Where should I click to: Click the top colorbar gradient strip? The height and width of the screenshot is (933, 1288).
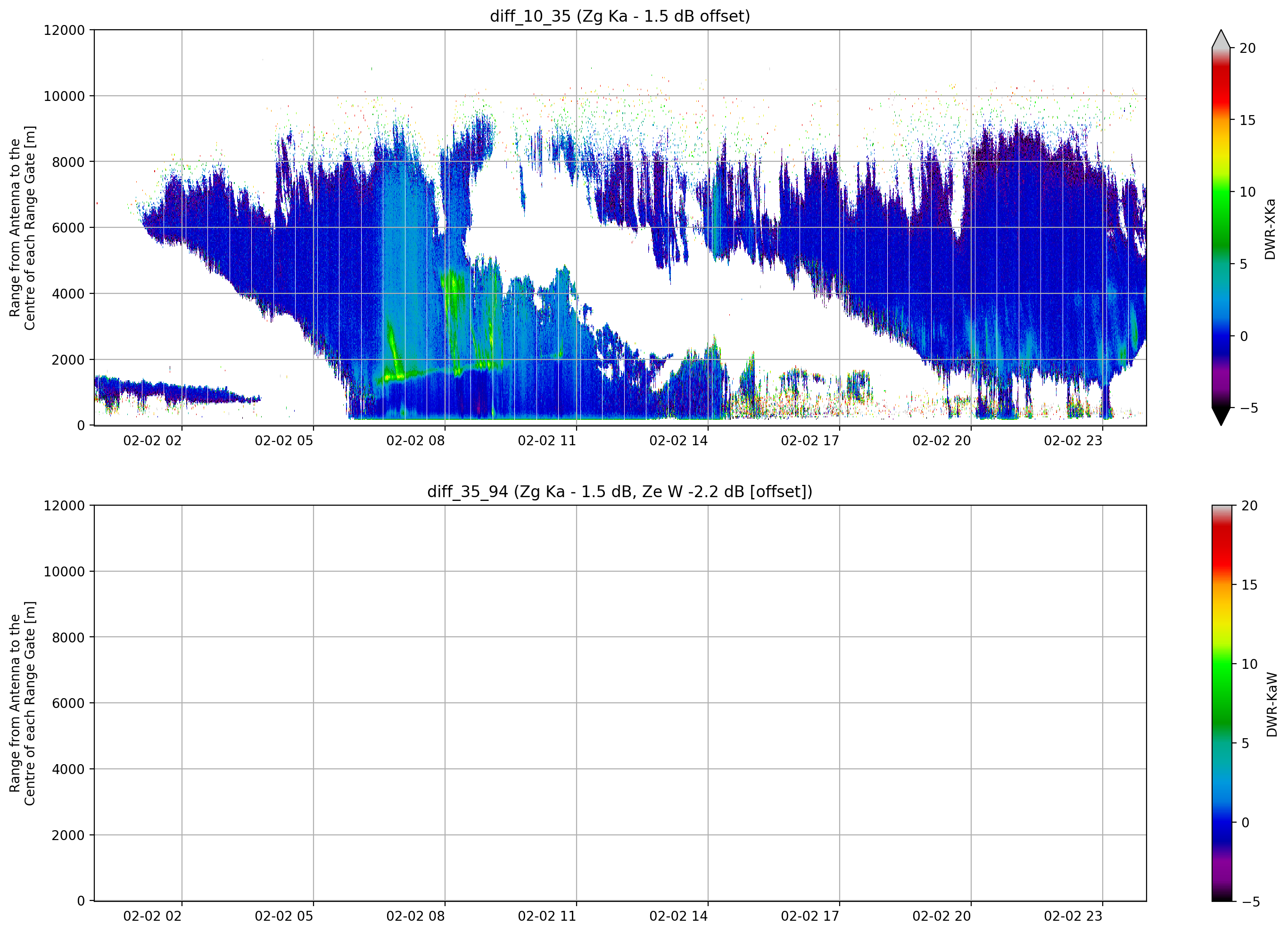tap(1221, 228)
